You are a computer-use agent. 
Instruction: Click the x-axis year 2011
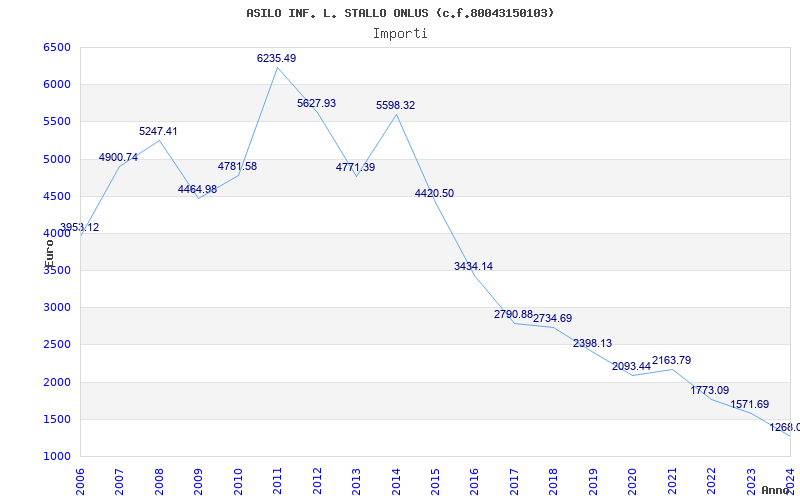(x=278, y=481)
